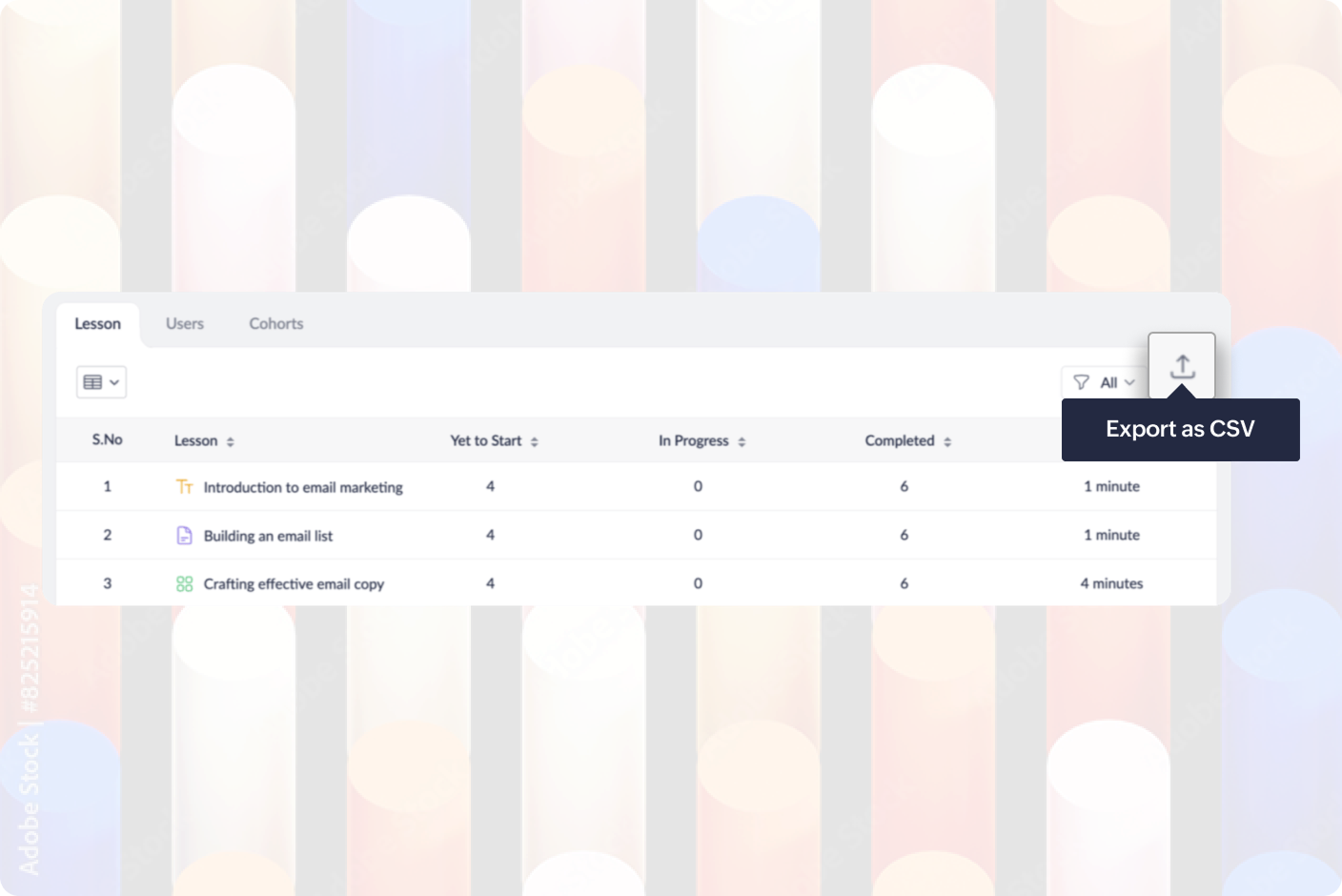Toggle sorting on the Yet to Start column
Screen dimensions: 1342x896
click(x=534, y=440)
